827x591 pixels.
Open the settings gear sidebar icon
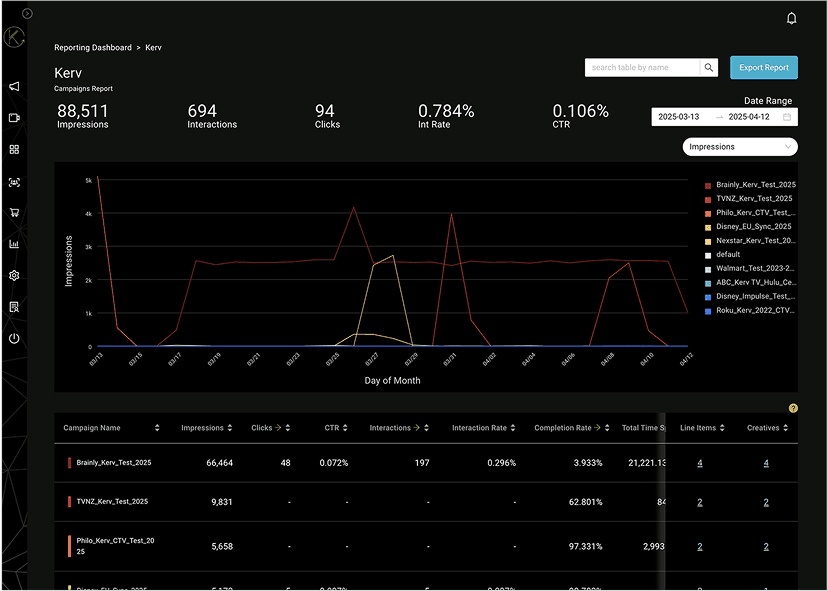[14, 275]
